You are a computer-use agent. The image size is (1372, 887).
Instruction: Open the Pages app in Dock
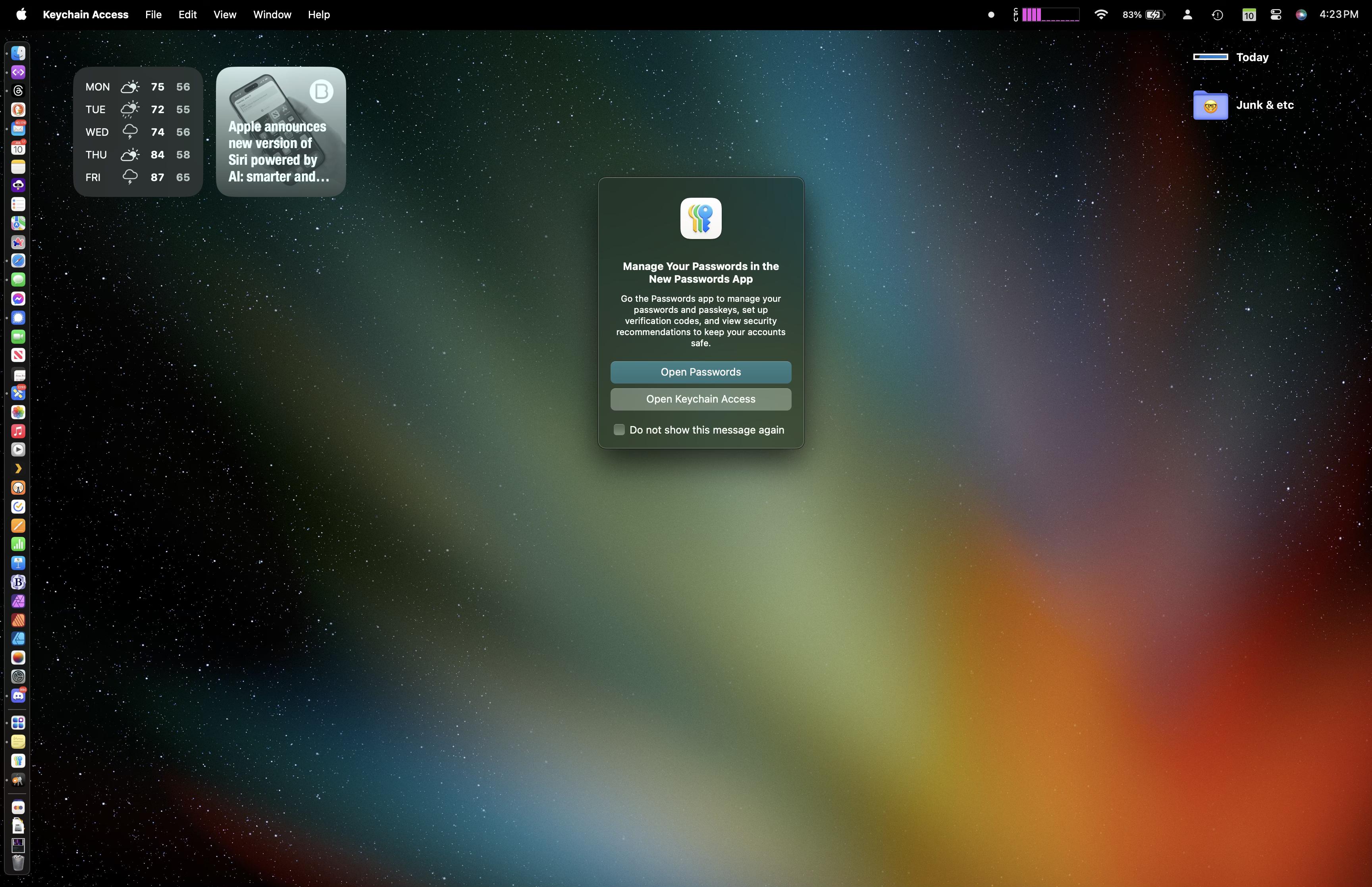tap(18, 525)
